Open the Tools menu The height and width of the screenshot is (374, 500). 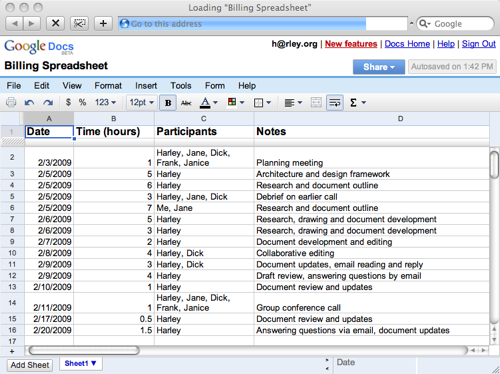(181, 86)
